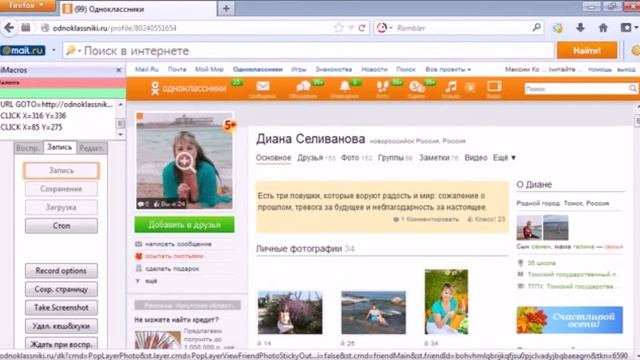The width and height of the screenshot is (640, 360).
Task: Click iMacros 'Запись' record button
Action: point(61,171)
